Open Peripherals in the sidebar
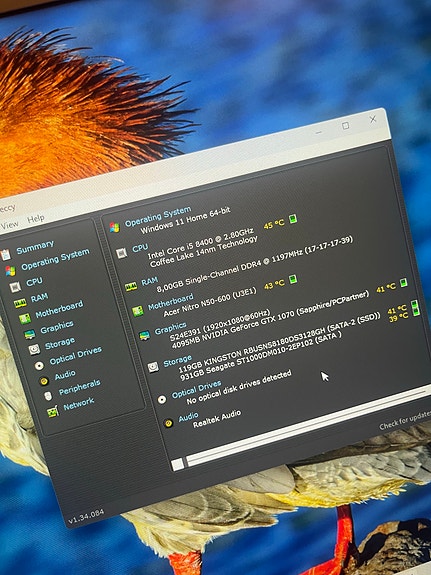Screen dimensions: 431x575 coord(79,387)
